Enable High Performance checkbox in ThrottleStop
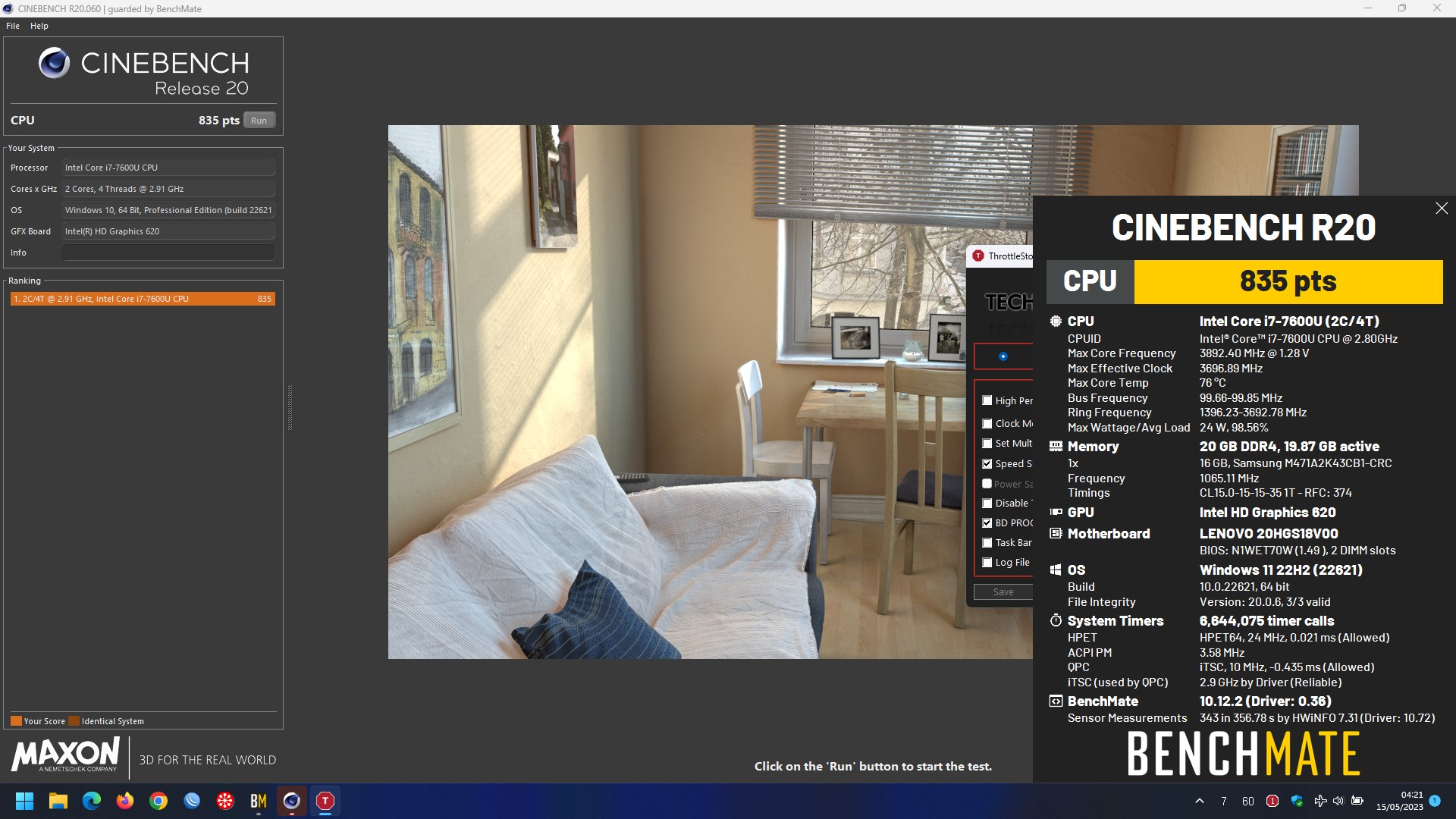This screenshot has height=819, width=1456. pyautogui.click(x=987, y=400)
